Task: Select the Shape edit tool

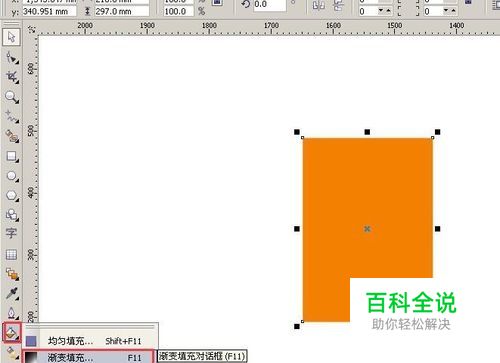Action: pos(12,57)
